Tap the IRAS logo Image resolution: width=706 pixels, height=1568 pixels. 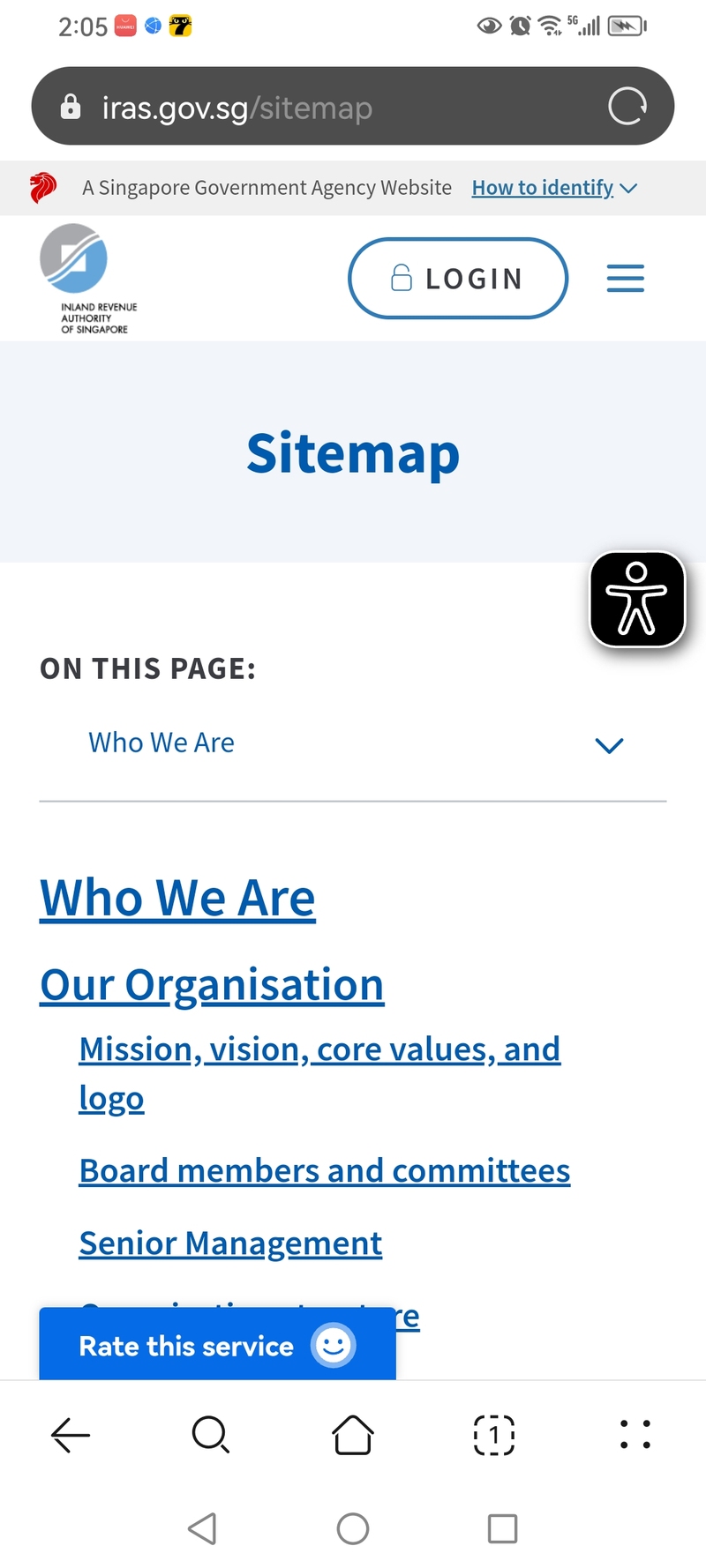point(86,279)
